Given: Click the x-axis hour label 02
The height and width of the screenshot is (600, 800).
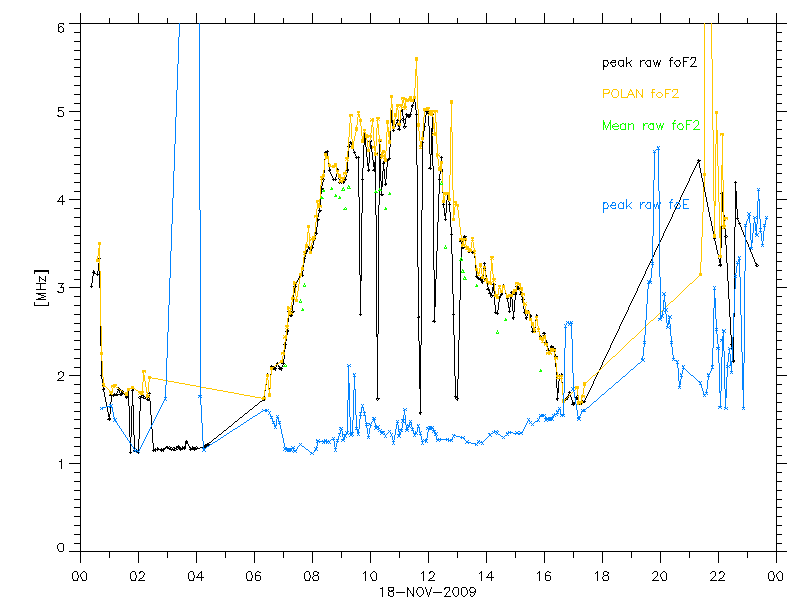Looking at the screenshot, I should point(138,577).
